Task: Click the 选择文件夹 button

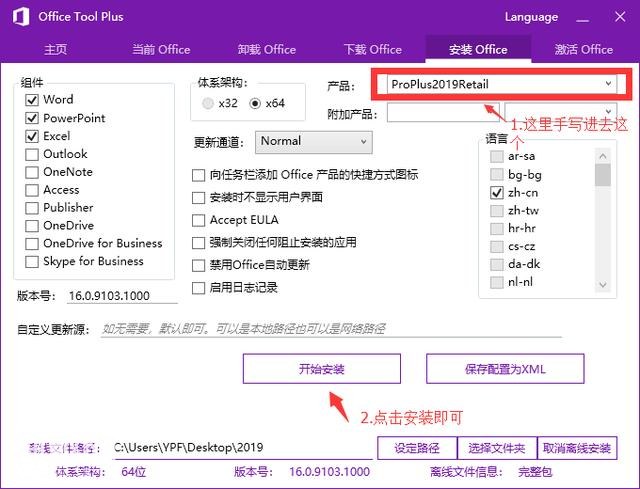Action: [x=497, y=448]
